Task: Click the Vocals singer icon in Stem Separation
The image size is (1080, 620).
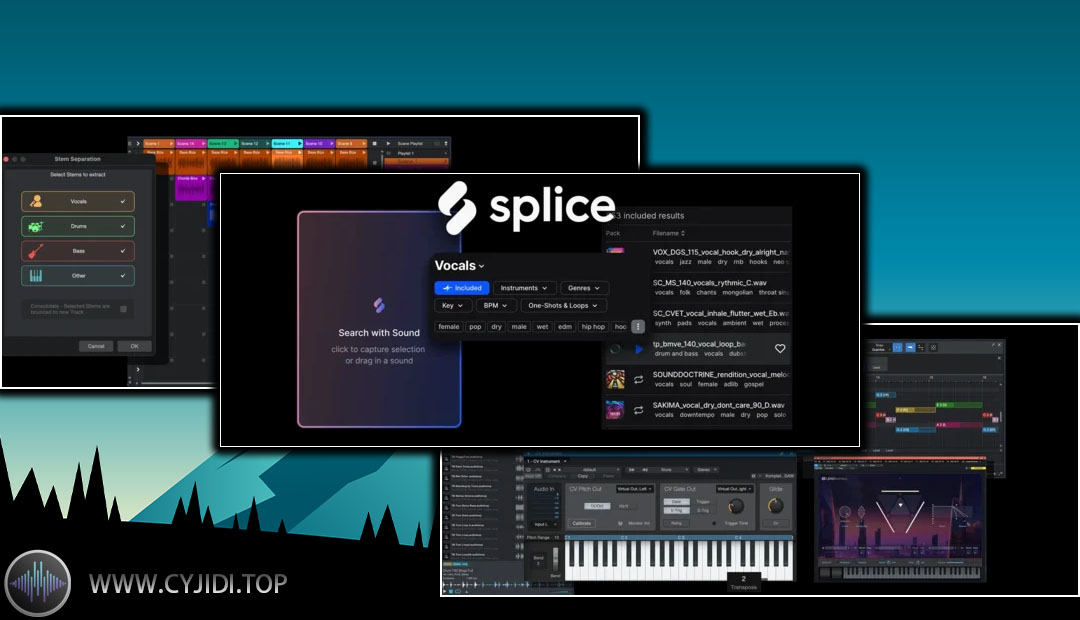Action: [36, 201]
